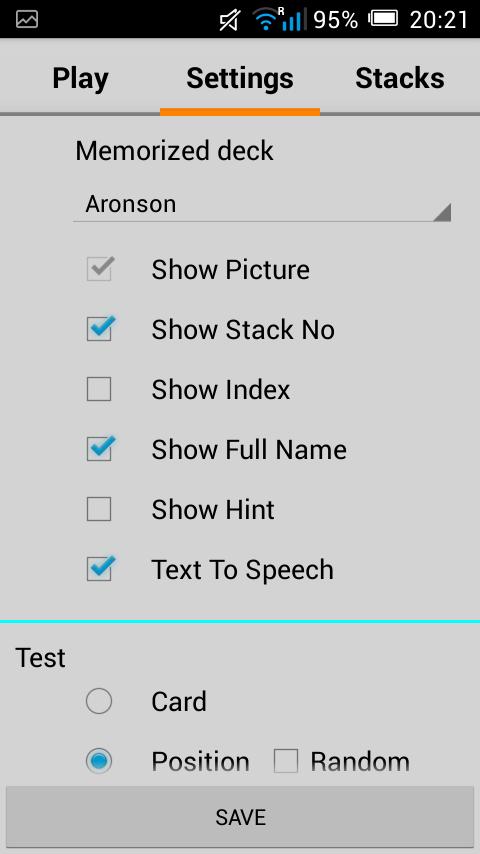
Task: Disable the Text To Speech checkbox
Action: [x=100, y=569]
